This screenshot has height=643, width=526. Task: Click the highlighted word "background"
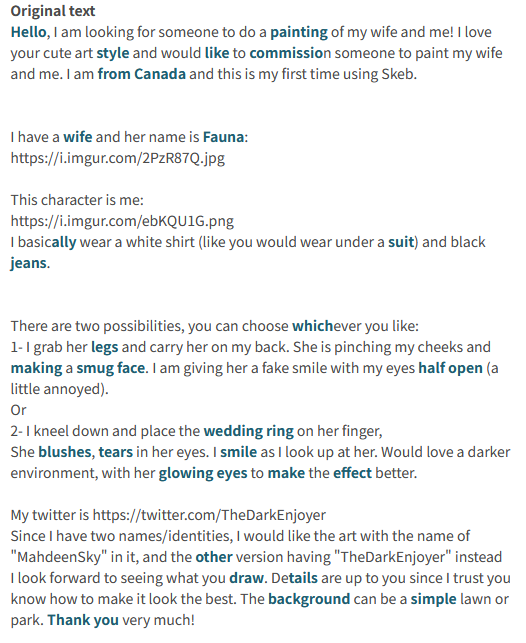click(x=309, y=599)
